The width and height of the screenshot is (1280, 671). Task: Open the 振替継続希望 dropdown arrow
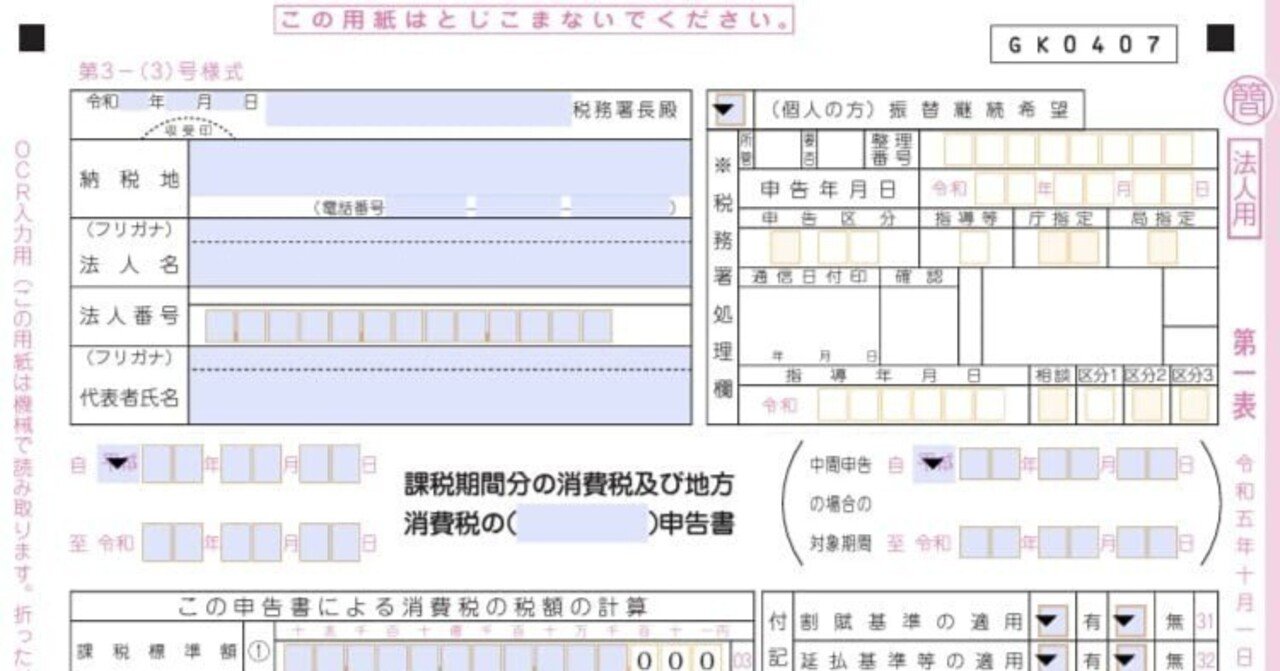(727, 110)
